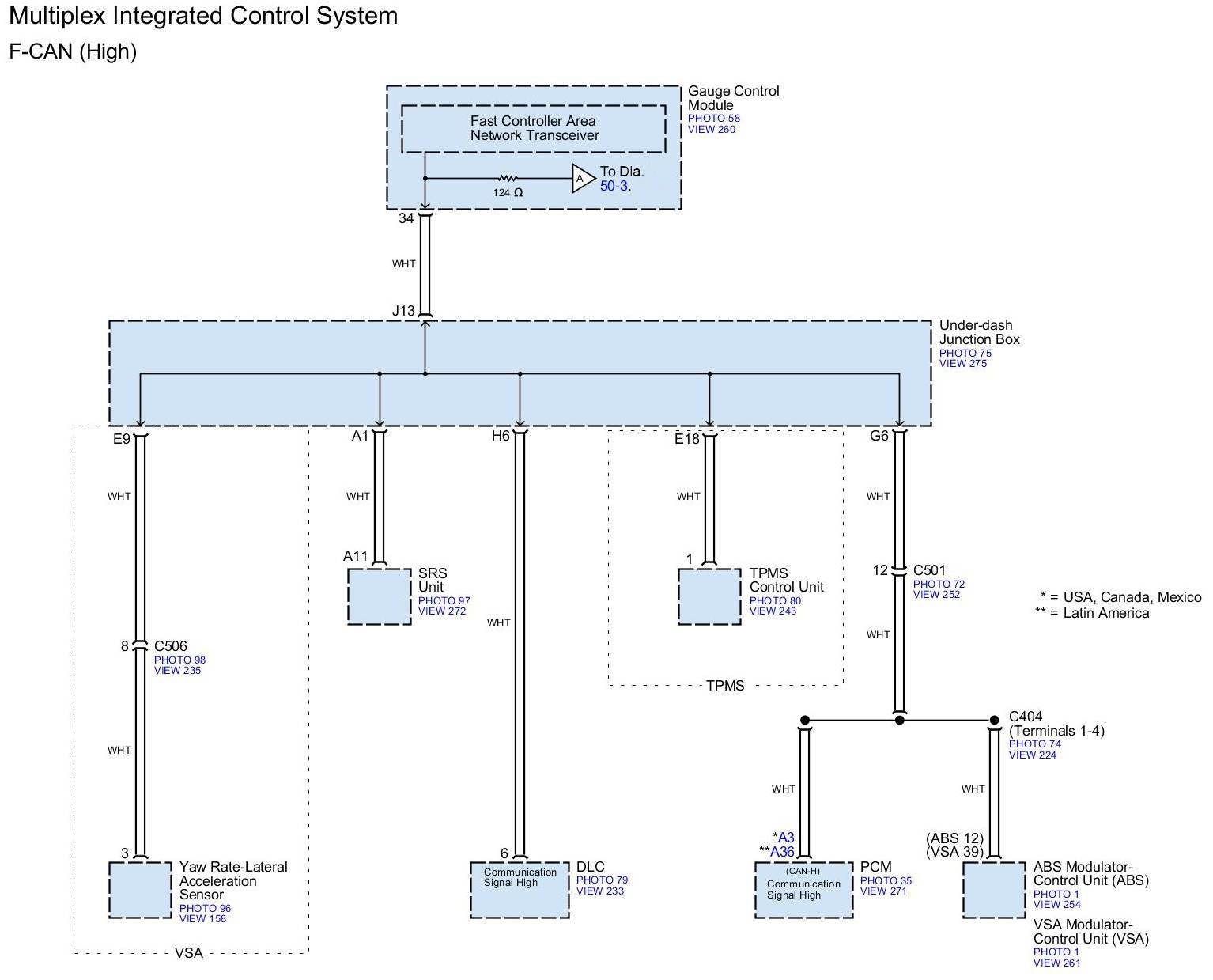This screenshot has height=980, width=1213.
Task: Click the A36 PCM terminal link
Action: [782, 852]
